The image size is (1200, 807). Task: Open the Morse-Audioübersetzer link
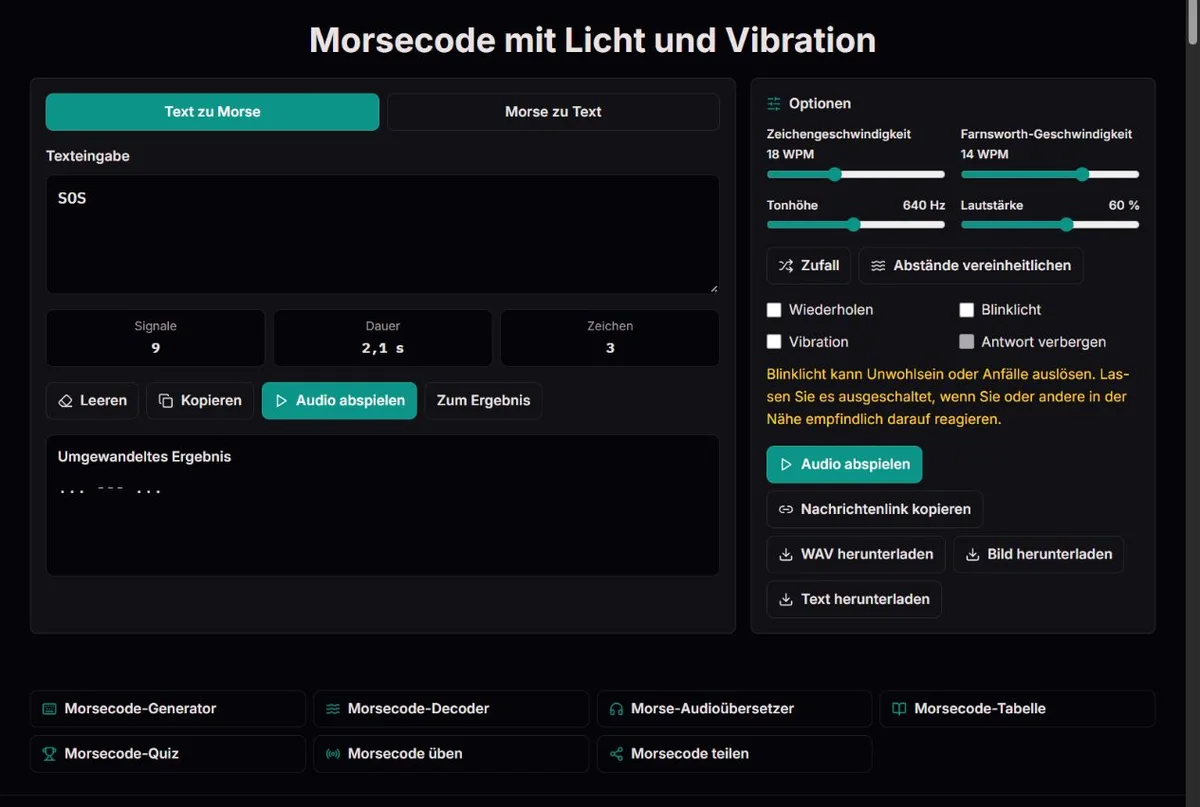(734, 709)
